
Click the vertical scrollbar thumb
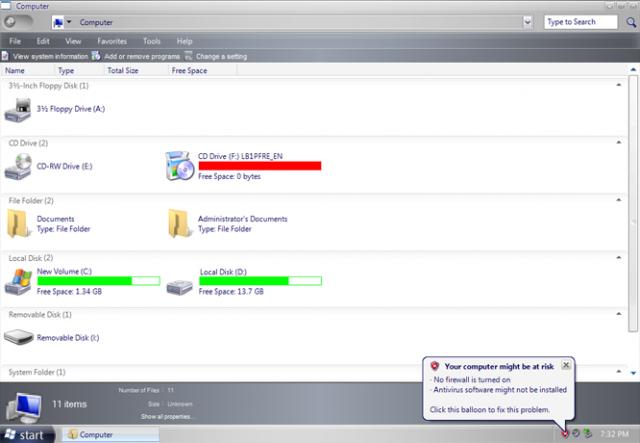(x=633, y=203)
